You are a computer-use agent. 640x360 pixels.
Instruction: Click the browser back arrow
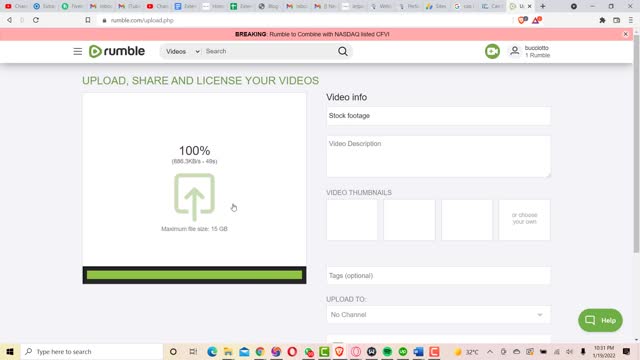coord(9,20)
